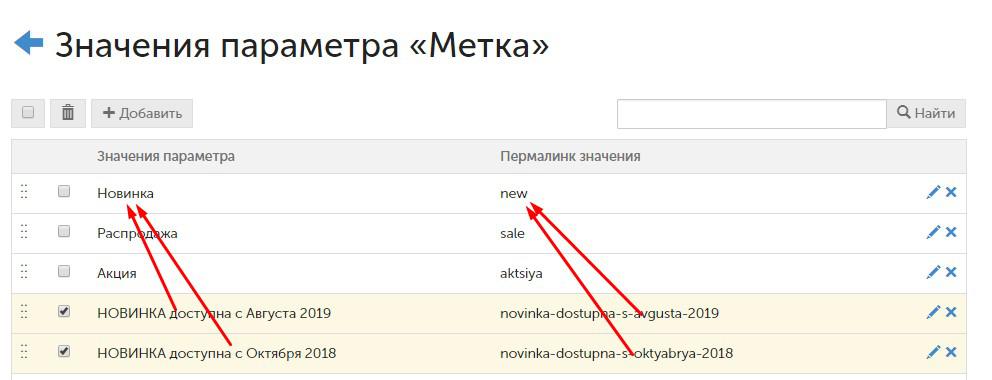Check the Распродажа row checkbox
992x380 pixels.
click(64, 231)
